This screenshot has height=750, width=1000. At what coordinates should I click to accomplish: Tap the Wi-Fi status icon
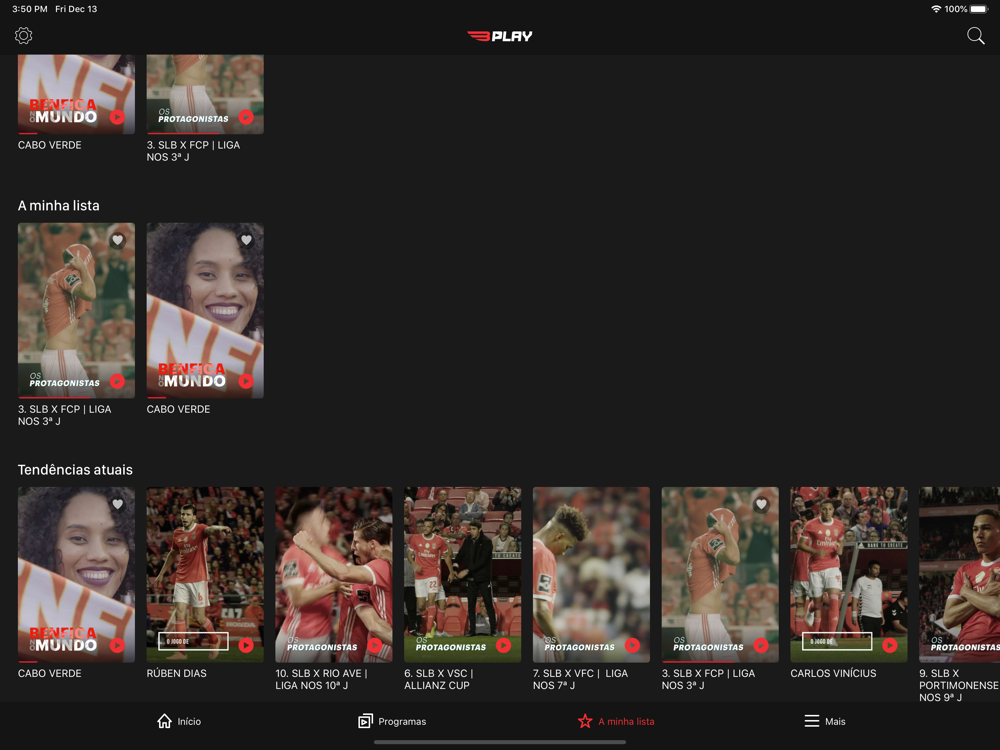[936, 9]
